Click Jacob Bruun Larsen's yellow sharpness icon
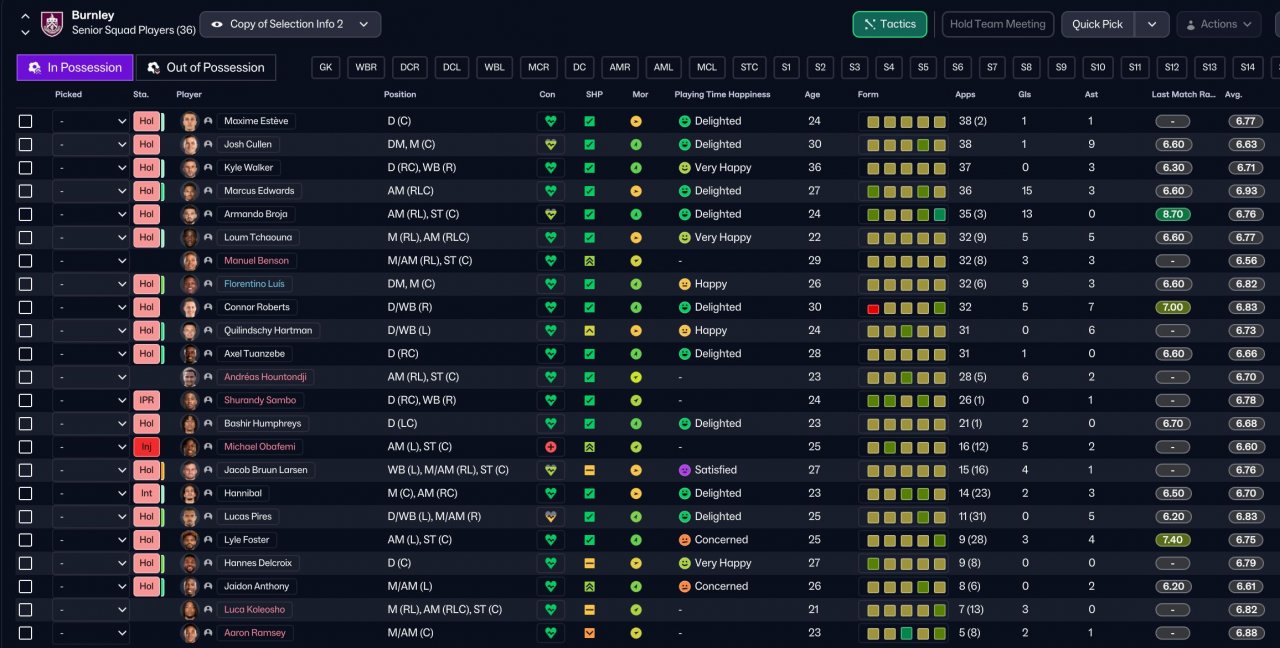Screen dimensions: 1280x648 coord(590,470)
